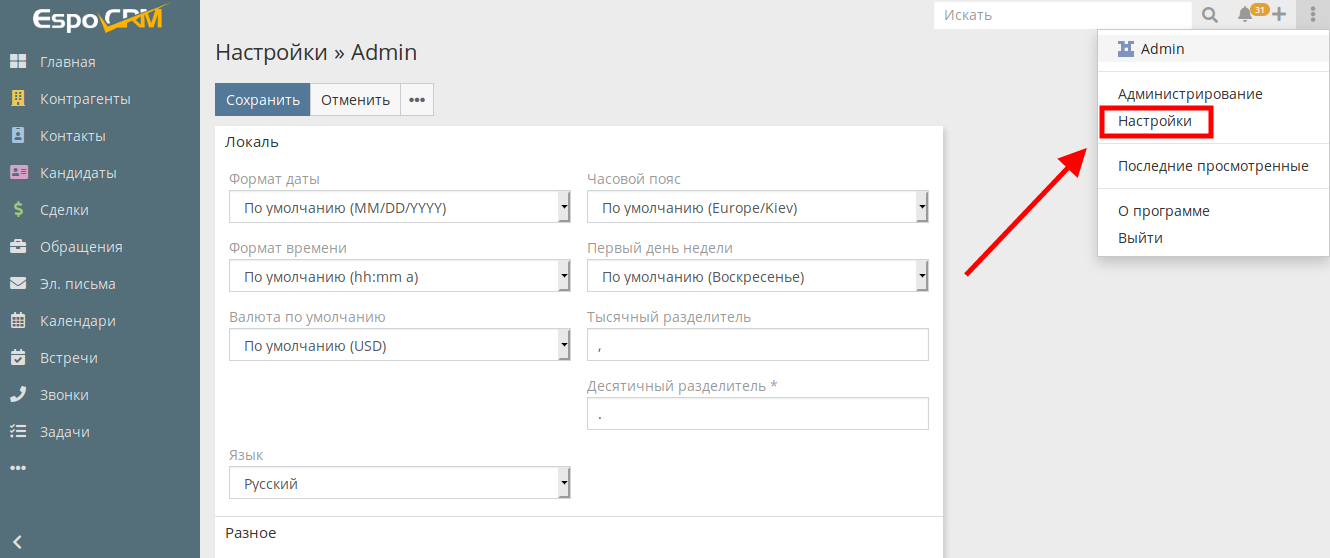Click the Кандидаты ID-card icon
Screen dimensions: 1330x558
point(18,173)
